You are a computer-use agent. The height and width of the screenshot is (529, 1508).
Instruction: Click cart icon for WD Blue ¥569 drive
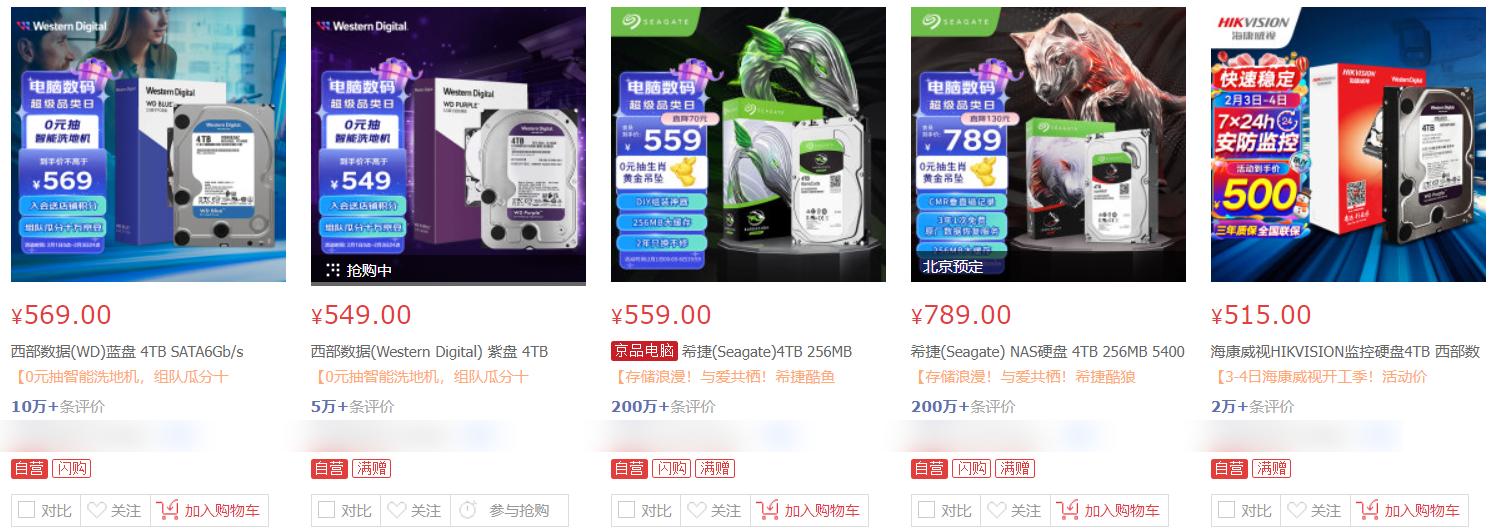[x=168, y=510]
